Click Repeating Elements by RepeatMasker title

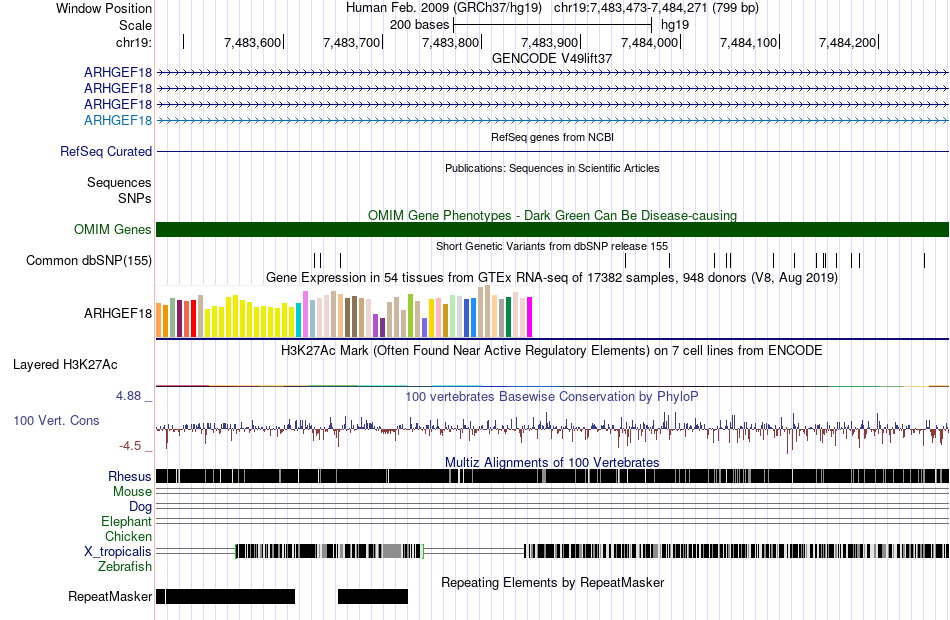pyautogui.click(x=552, y=583)
